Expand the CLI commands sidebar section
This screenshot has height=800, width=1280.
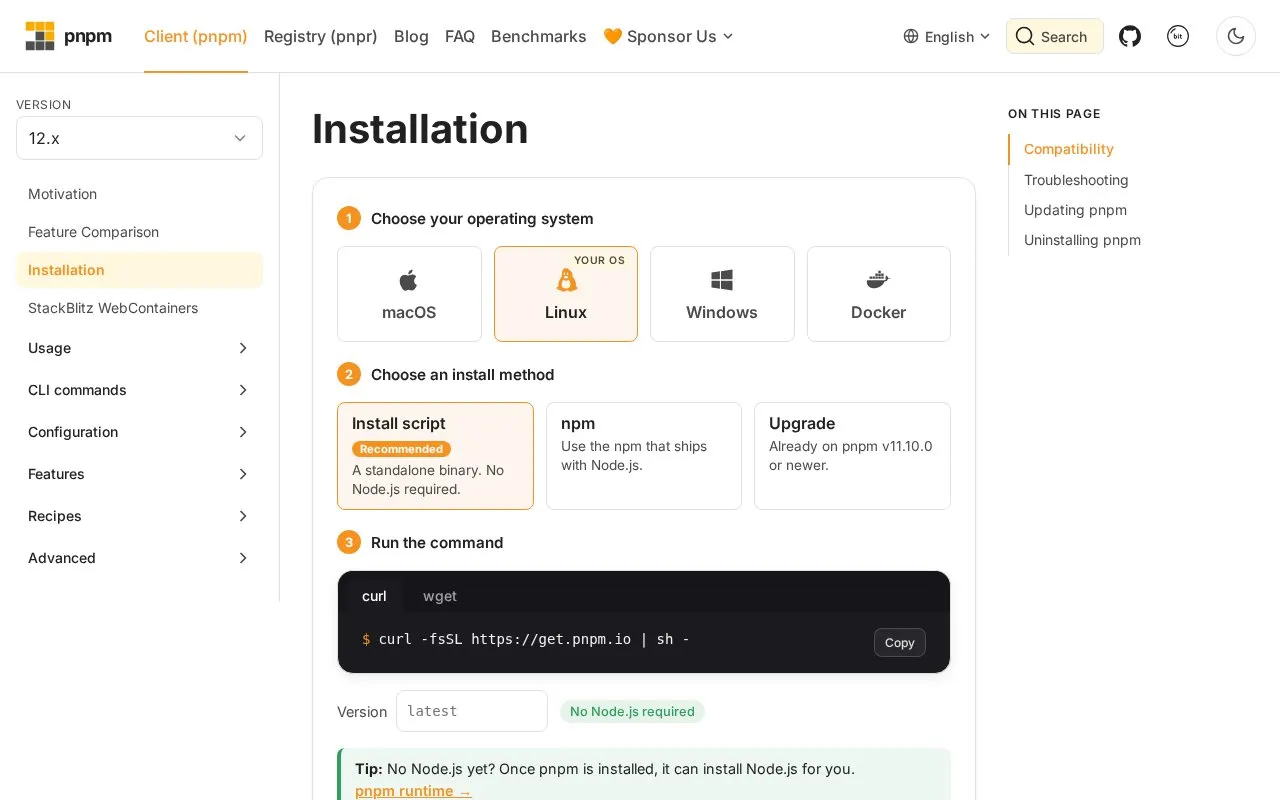pyautogui.click(x=139, y=390)
